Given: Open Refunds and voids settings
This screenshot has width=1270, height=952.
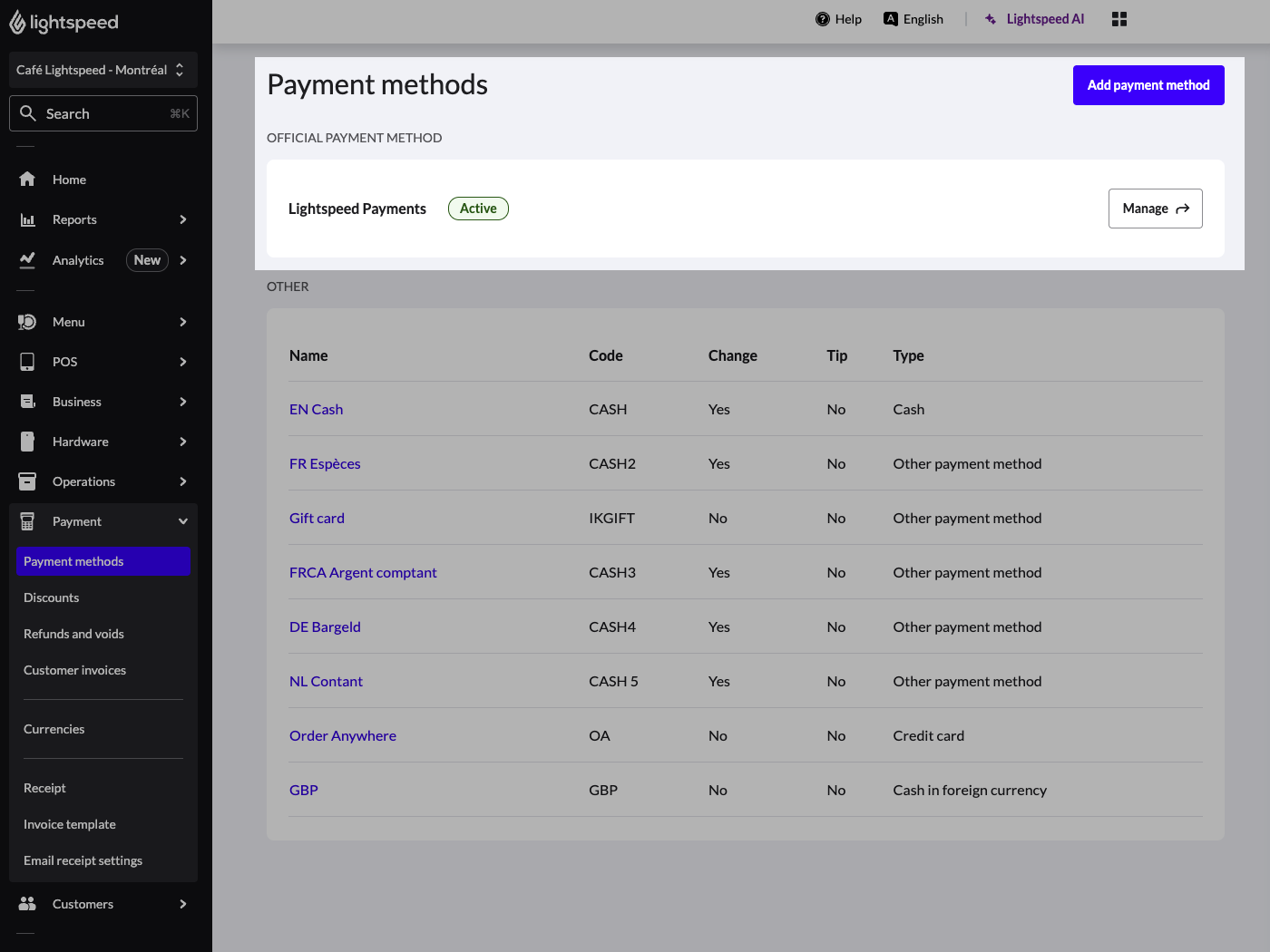Looking at the screenshot, I should [73, 633].
